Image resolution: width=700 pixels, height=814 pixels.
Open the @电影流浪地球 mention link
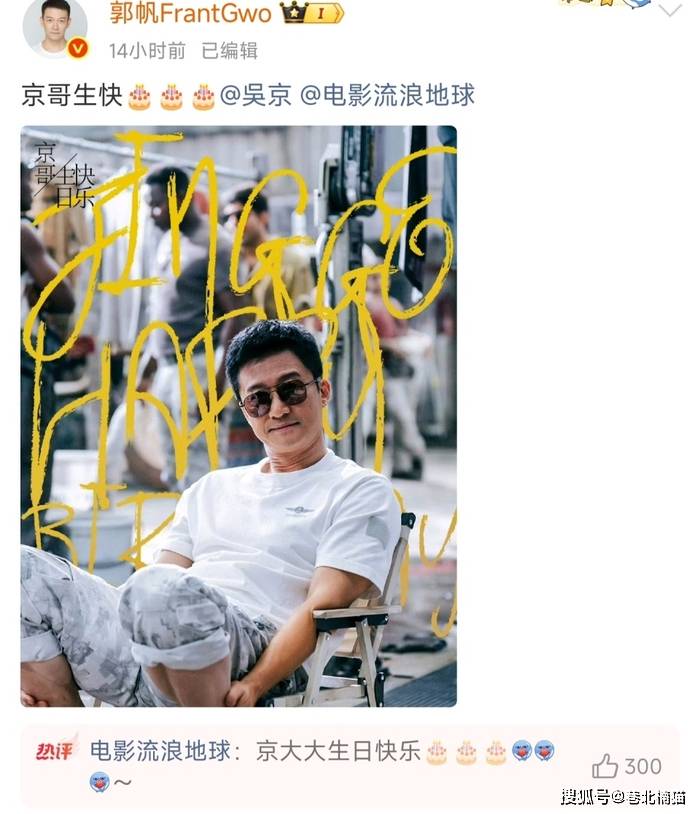pos(387,96)
